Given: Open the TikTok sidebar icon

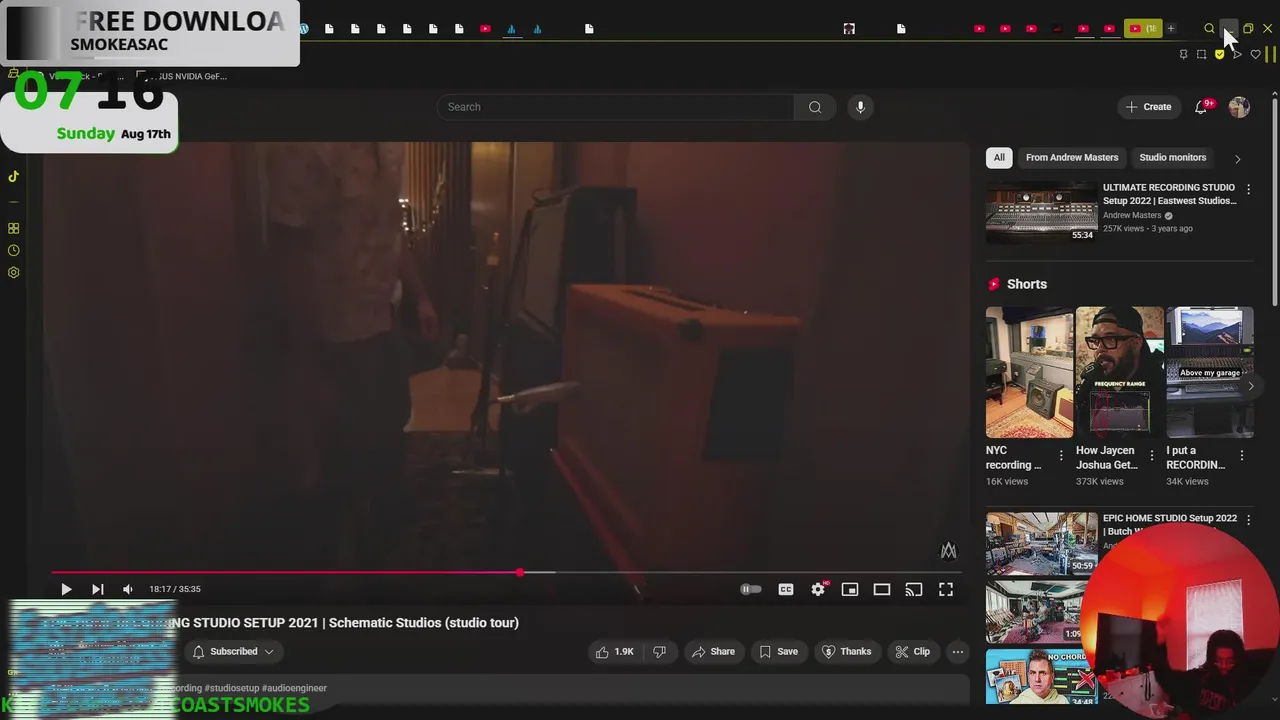Looking at the screenshot, I should click(x=13, y=177).
